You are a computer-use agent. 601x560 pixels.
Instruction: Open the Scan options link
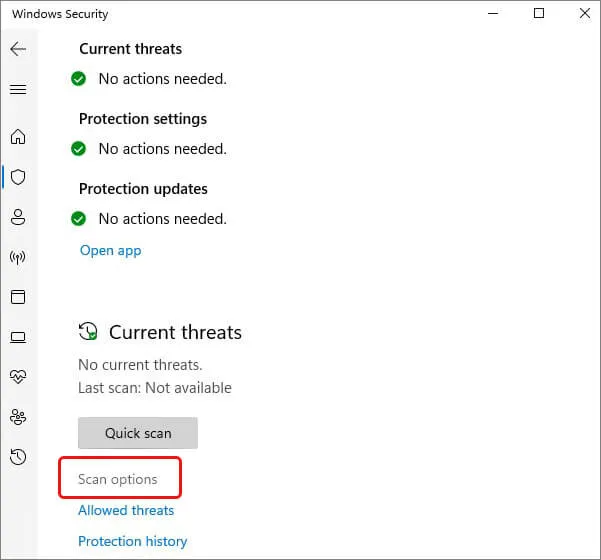118,479
